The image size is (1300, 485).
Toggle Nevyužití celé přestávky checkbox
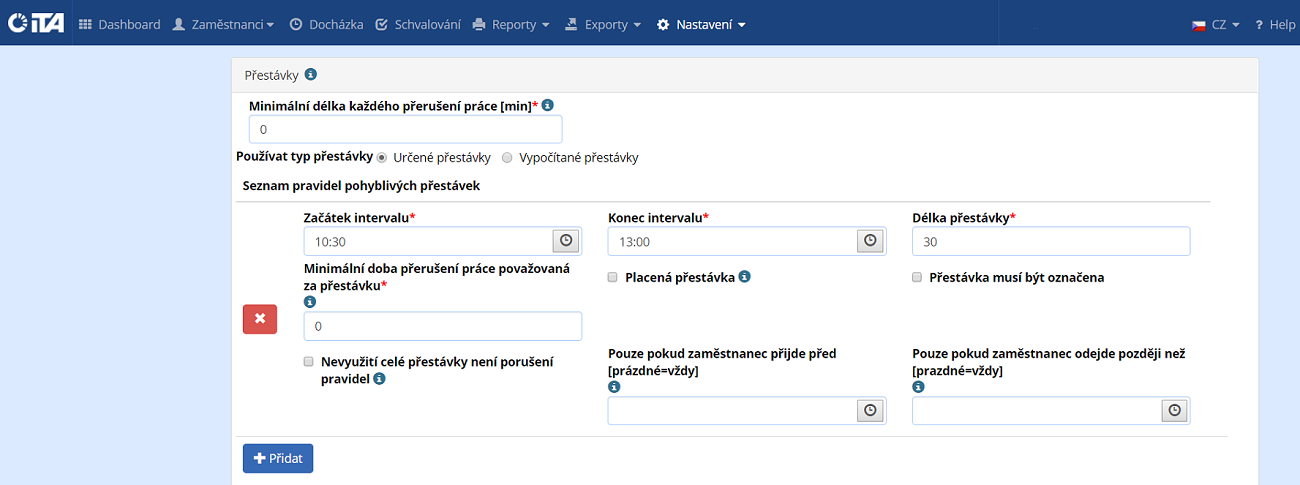[x=309, y=362]
